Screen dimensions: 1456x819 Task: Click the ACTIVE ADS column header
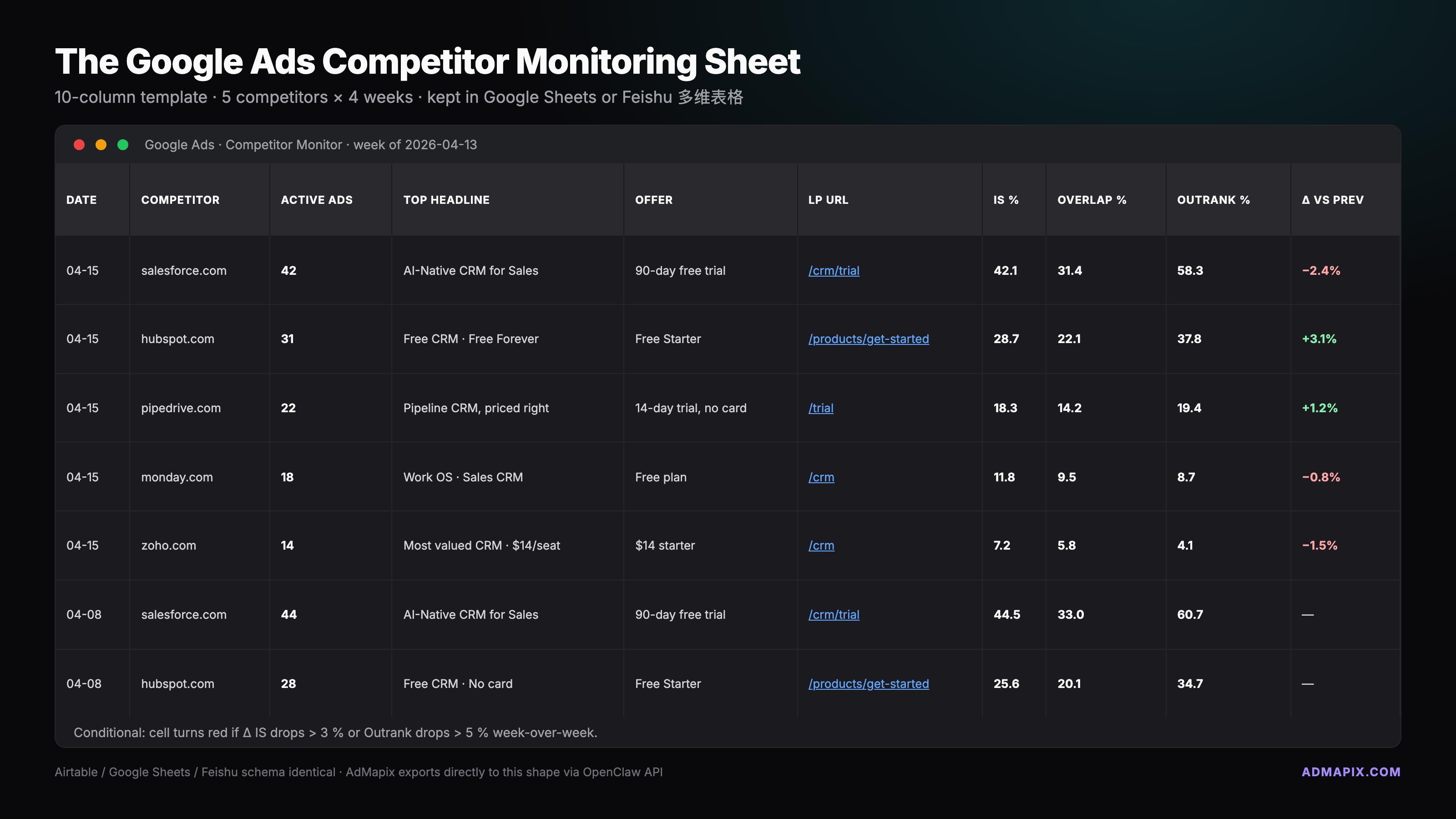click(x=317, y=200)
